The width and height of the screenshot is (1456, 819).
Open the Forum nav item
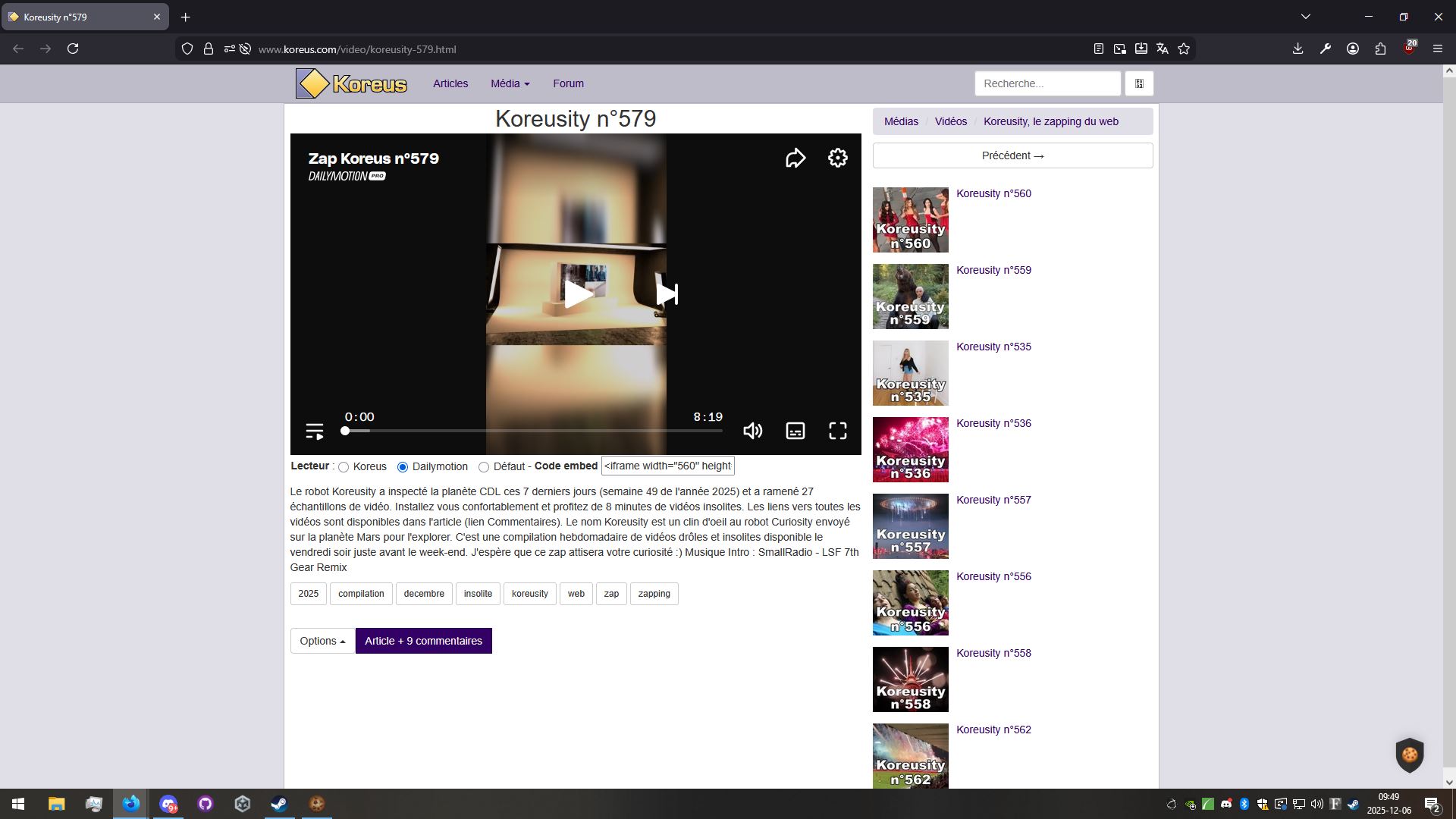click(568, 83)
